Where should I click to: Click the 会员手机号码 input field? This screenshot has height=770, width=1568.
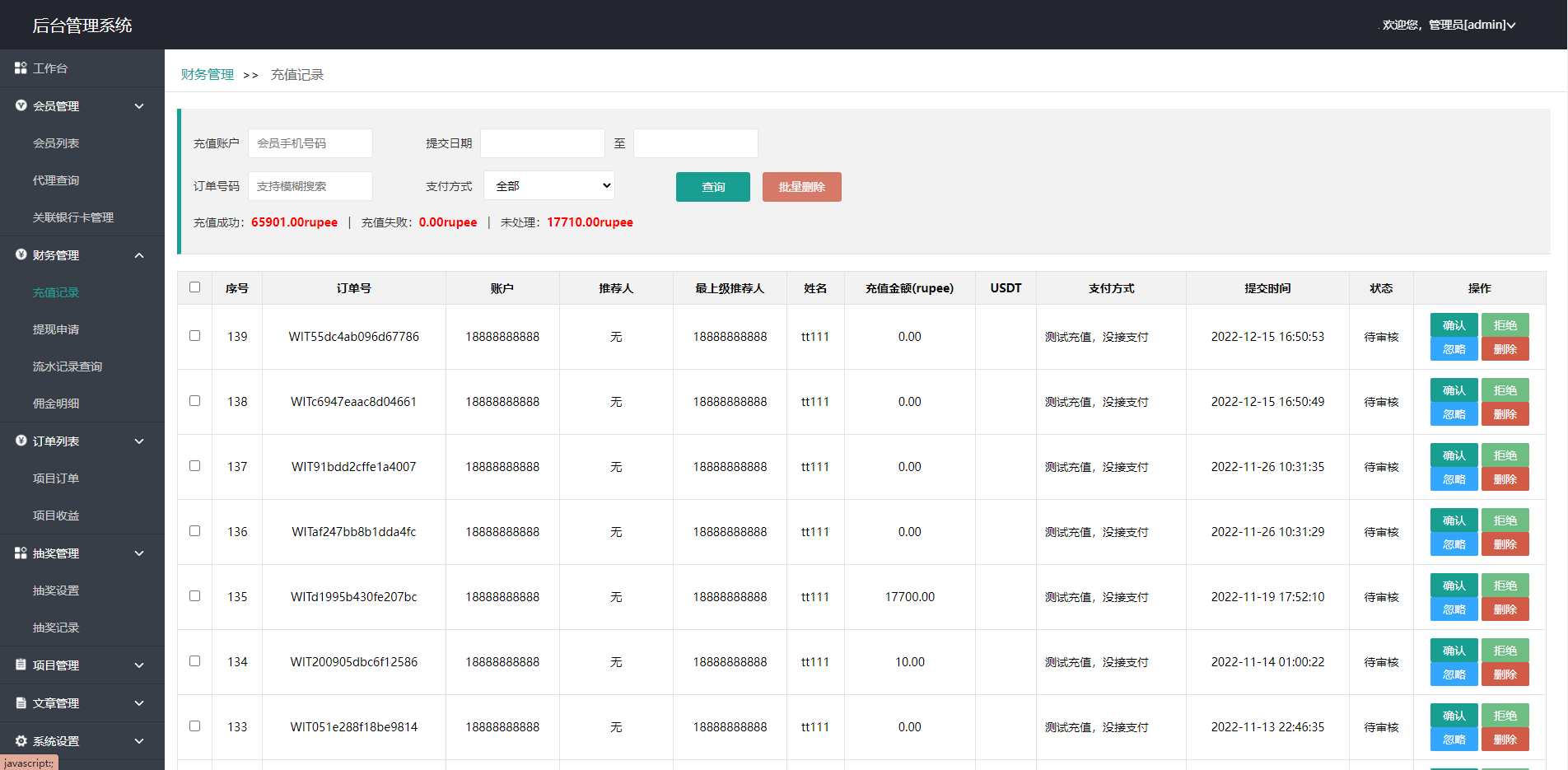click(x=310, y=143)
